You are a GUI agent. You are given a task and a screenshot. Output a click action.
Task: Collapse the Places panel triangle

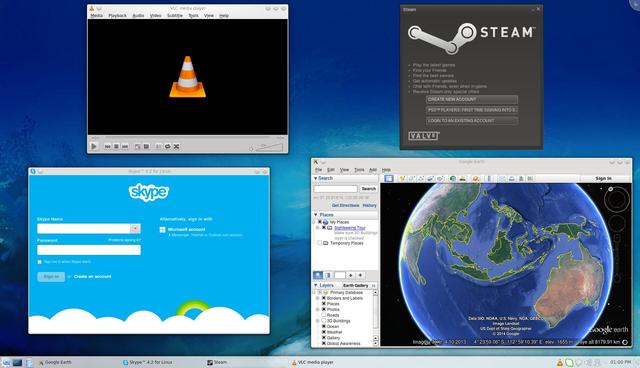click(316, 215)
